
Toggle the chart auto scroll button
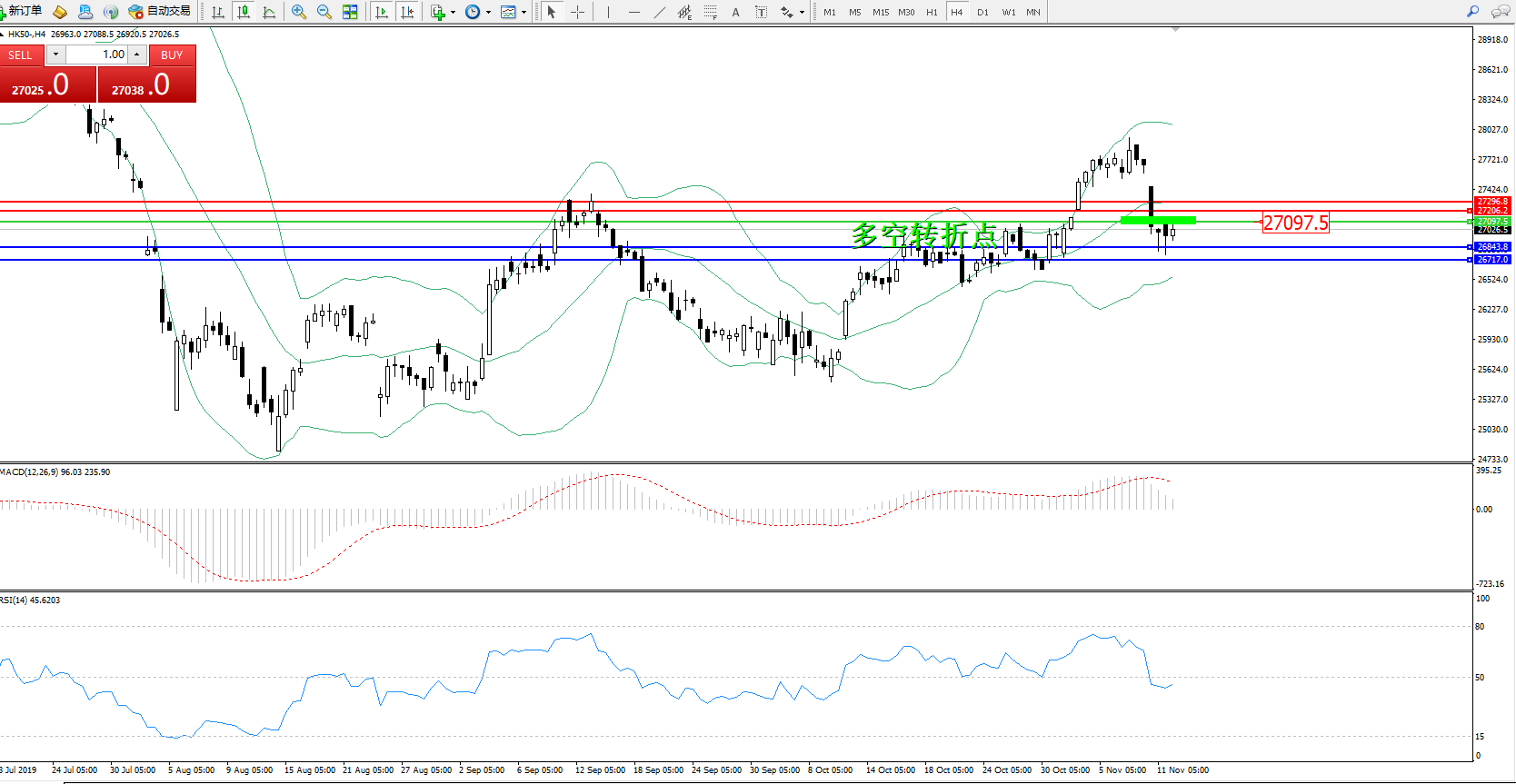tap(381, 12)
